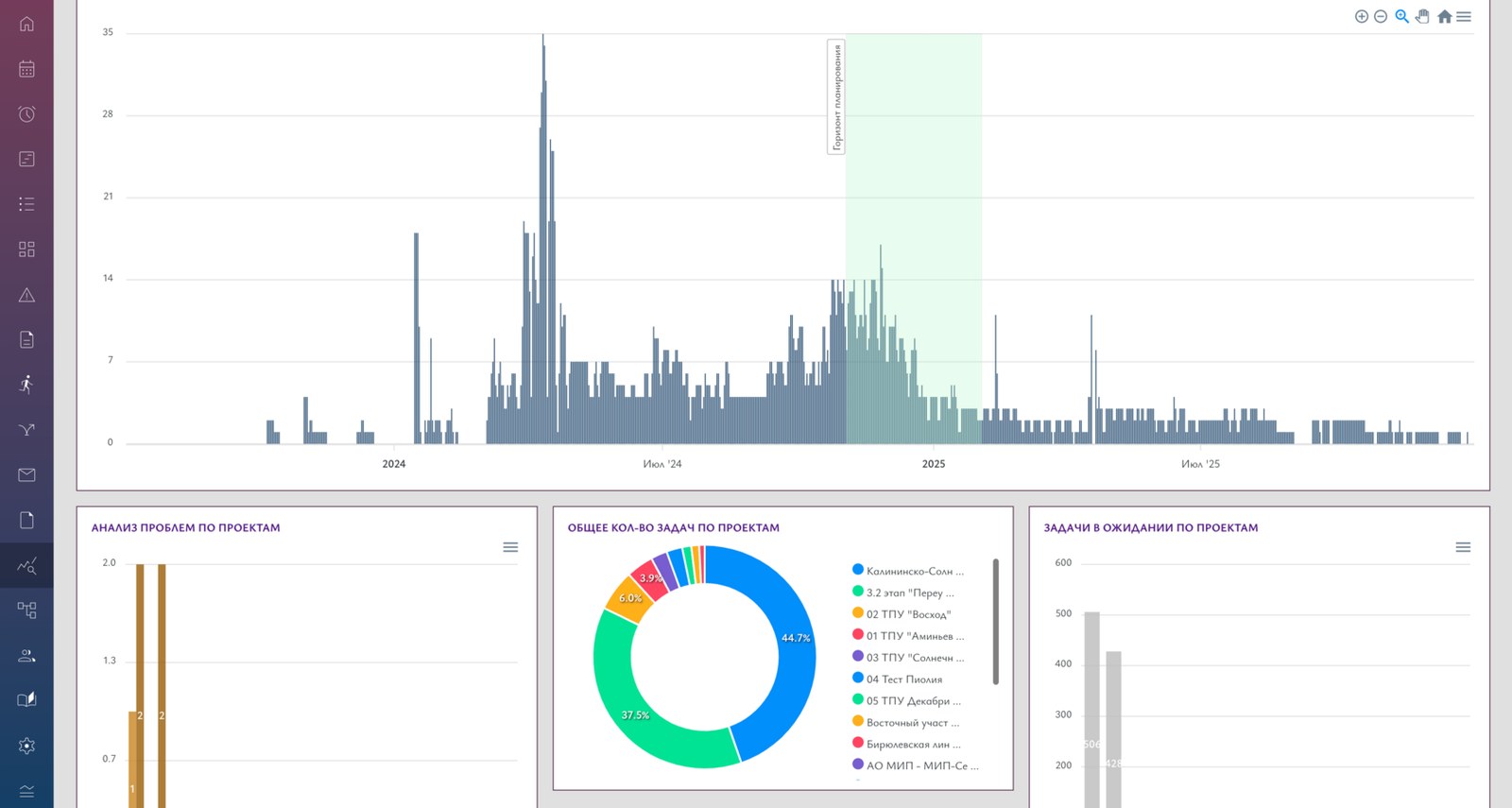
Task: Open the clock icon in sidebar
Action: (26, 114)
